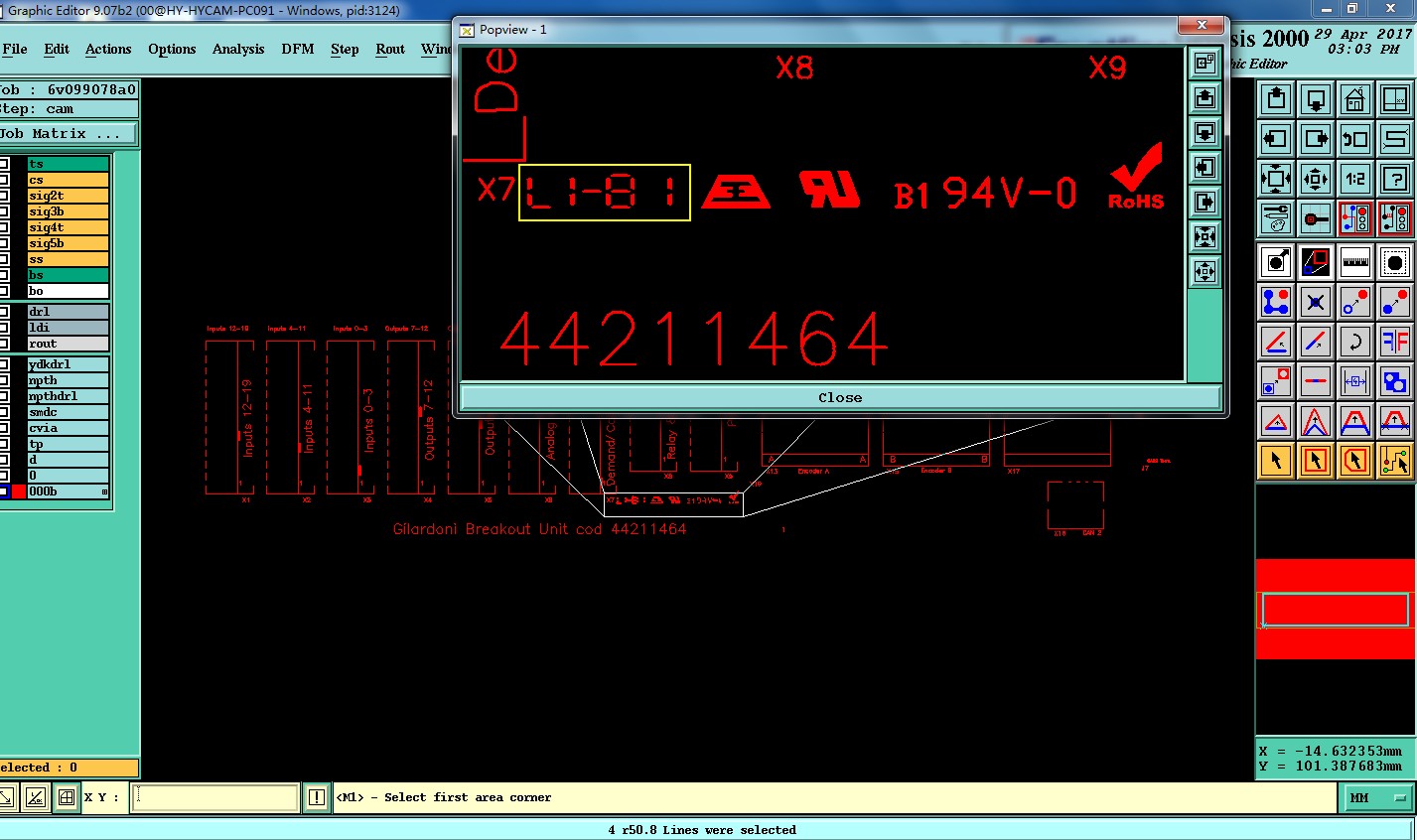
Task: Click the question mark help icon
Action: click(x=1395, y=179)
